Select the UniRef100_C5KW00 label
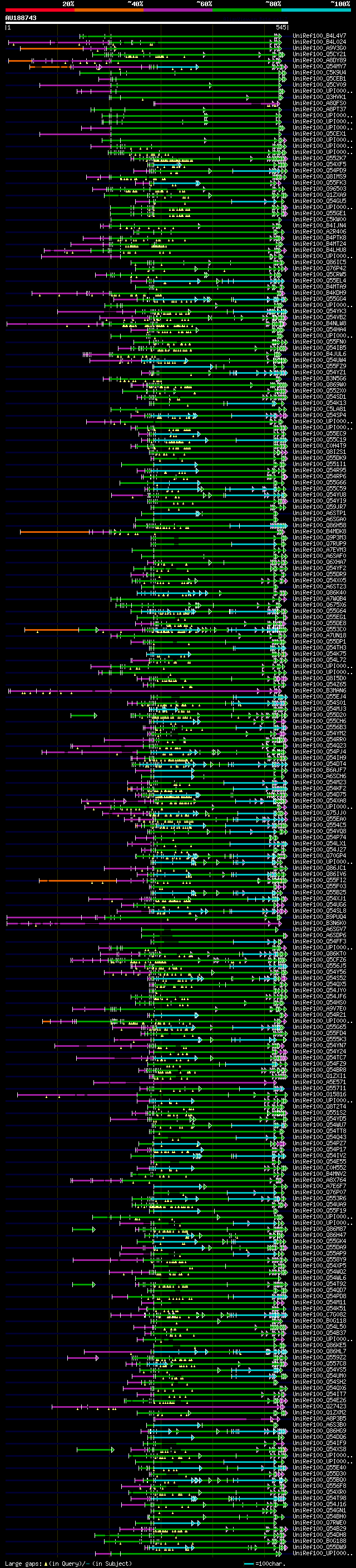356x1568 pixels. pos(319,219)
